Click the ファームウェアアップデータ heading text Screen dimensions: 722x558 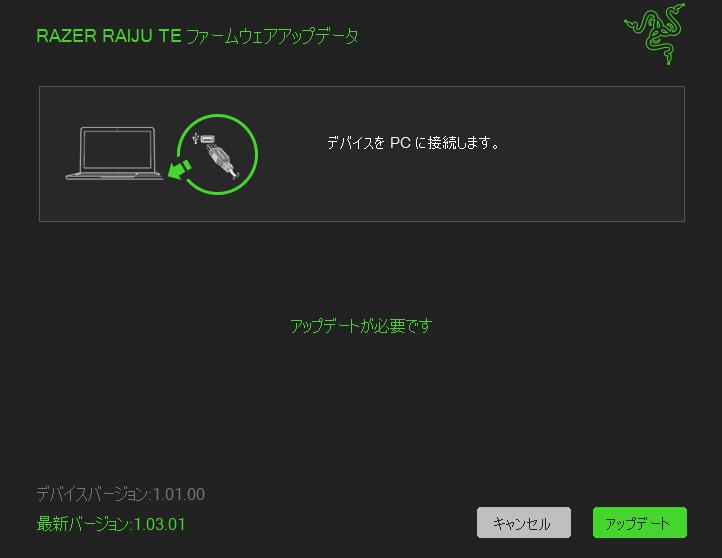coord(272,36)
